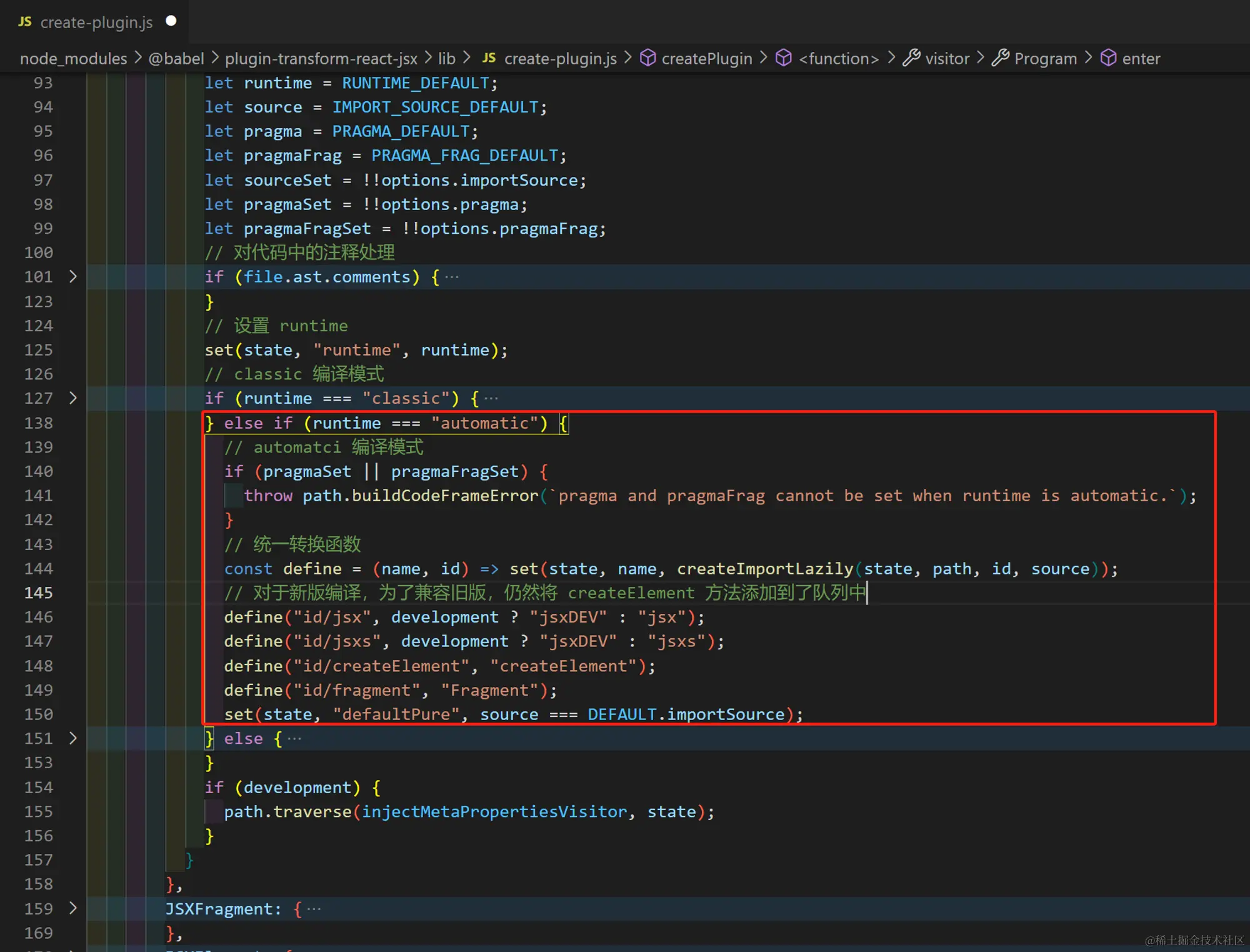This screenshot has width=1250, height=952.
Task: Expand folded classic block at line 127
Action: coord(73,398)
